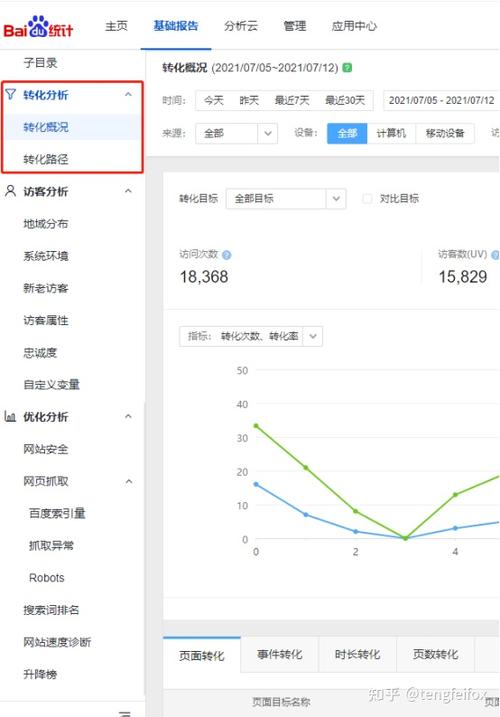Open the 来源 全部 dropdown

(x=236, y=133)
